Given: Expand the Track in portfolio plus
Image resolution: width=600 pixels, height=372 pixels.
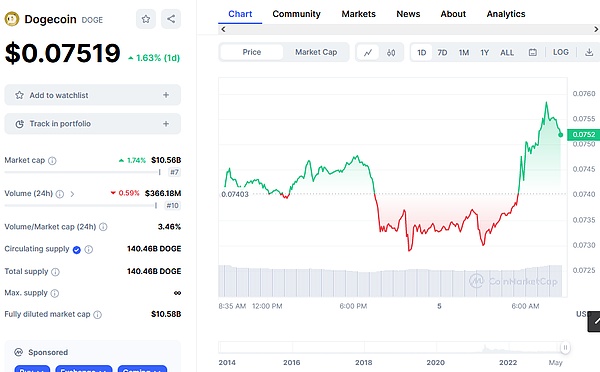Looking at the screenshot, I should point(166,124).
